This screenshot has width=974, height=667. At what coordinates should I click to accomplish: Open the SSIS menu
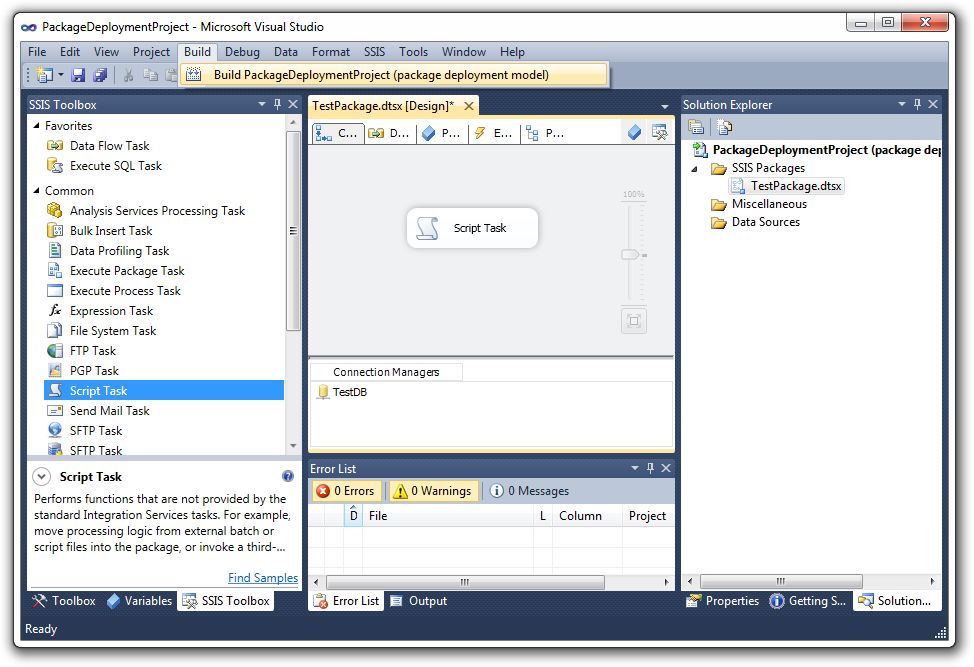(374, 52)
